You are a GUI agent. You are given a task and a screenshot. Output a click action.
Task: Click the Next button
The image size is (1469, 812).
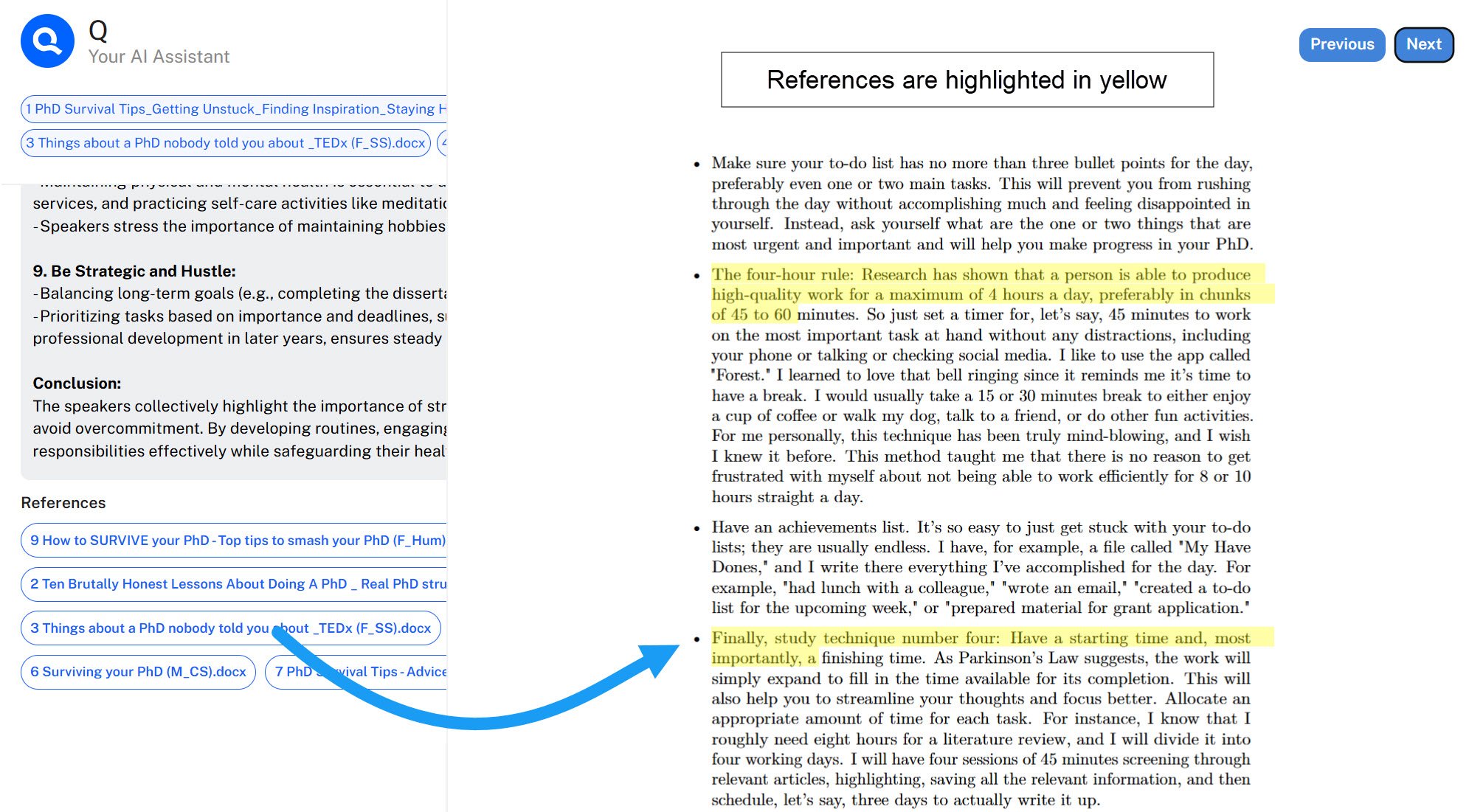click(x=1423, y=44)
